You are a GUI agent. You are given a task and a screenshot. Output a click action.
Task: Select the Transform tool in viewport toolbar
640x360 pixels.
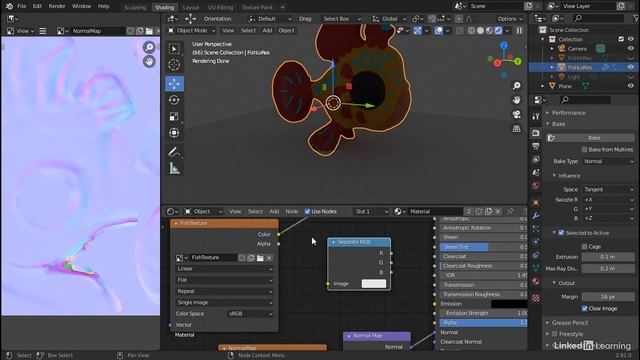click(x=174, y=133)
